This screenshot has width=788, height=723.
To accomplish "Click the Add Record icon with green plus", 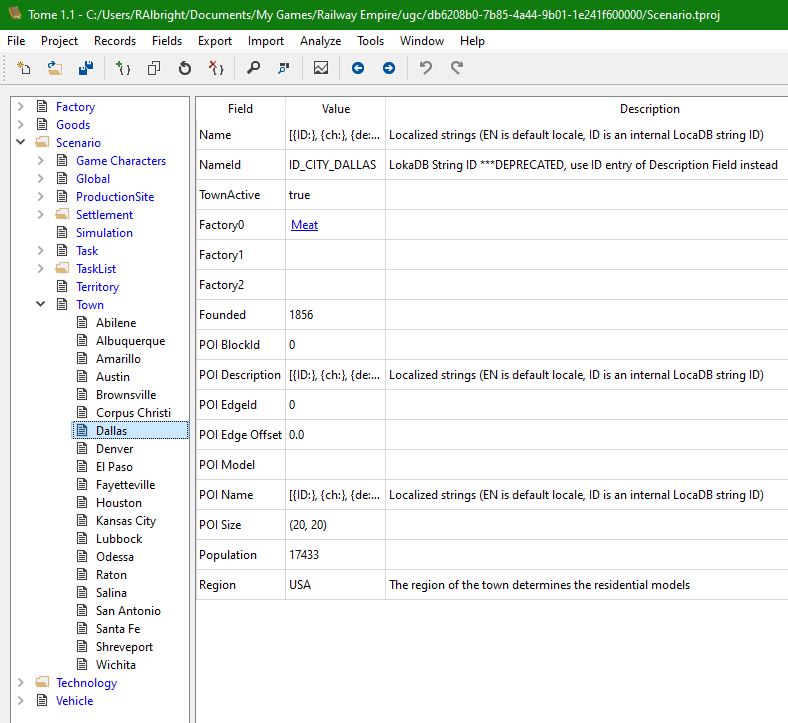I will [x=123, y=68].
